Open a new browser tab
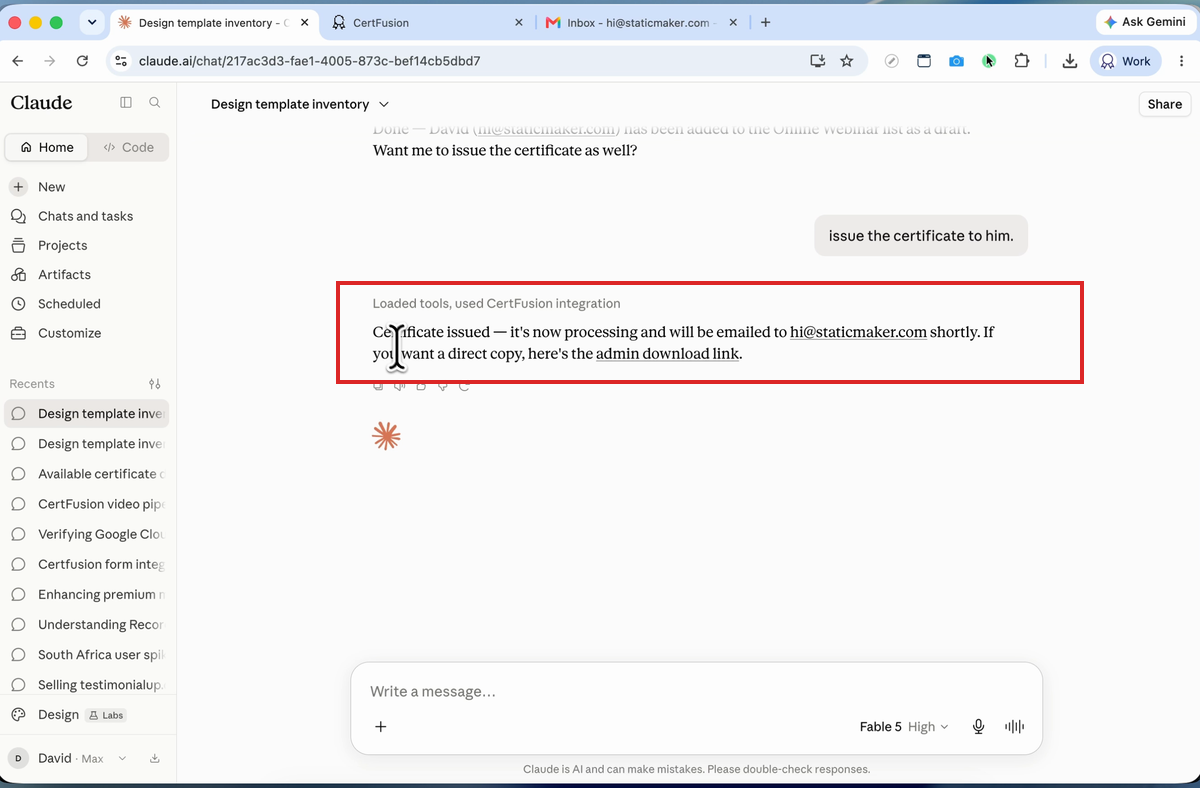Image resolution: width=1200 pixels, height=788 pixels. pyautogui.click(x=766, y=22)
